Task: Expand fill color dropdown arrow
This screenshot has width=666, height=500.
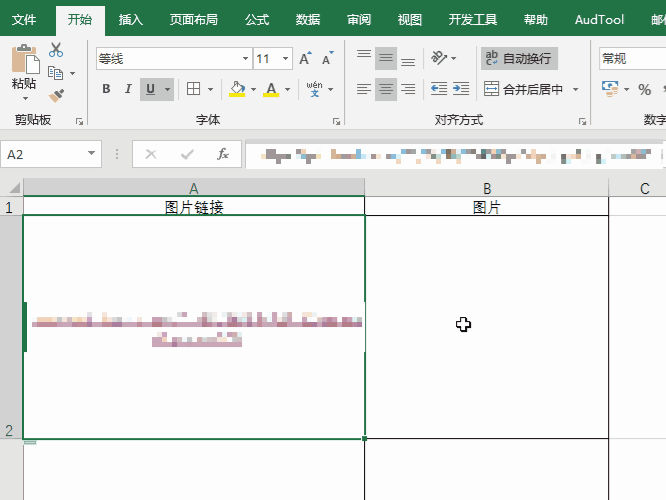Action: coord(253,89)
